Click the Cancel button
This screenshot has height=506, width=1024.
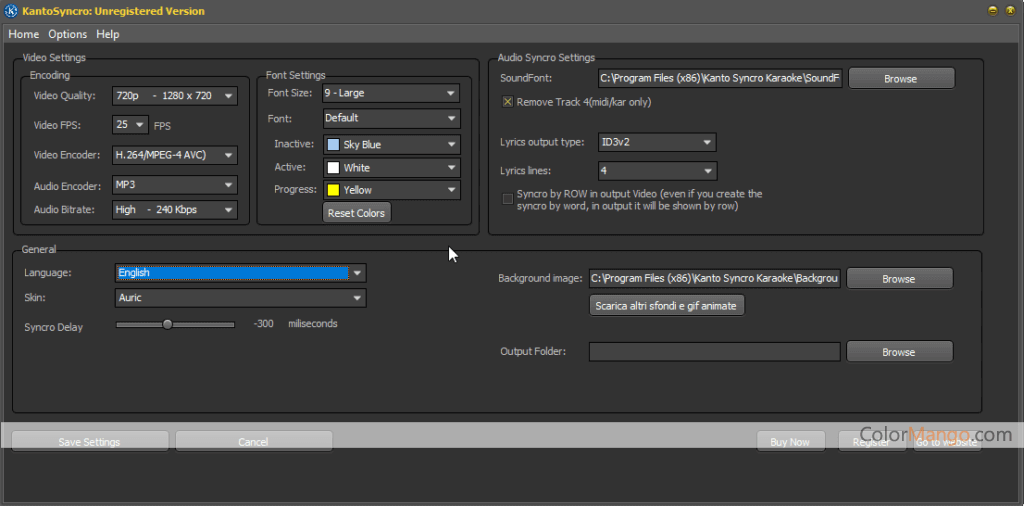coord(253,442)
